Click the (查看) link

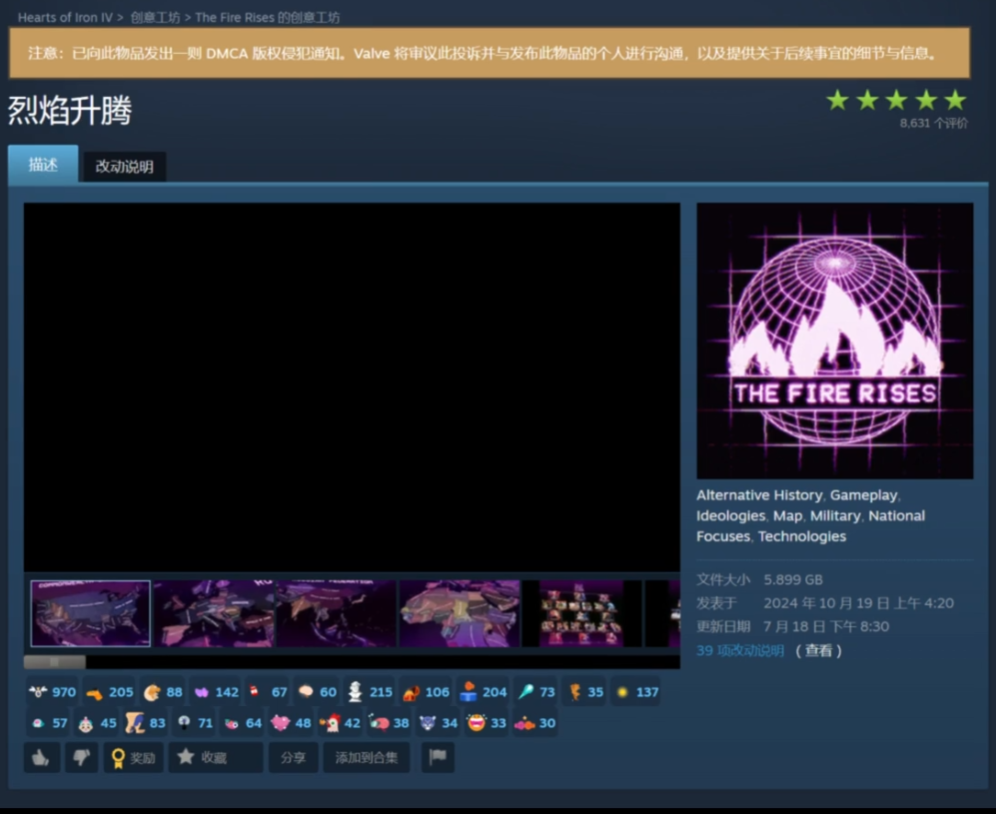tap(819, 651)
